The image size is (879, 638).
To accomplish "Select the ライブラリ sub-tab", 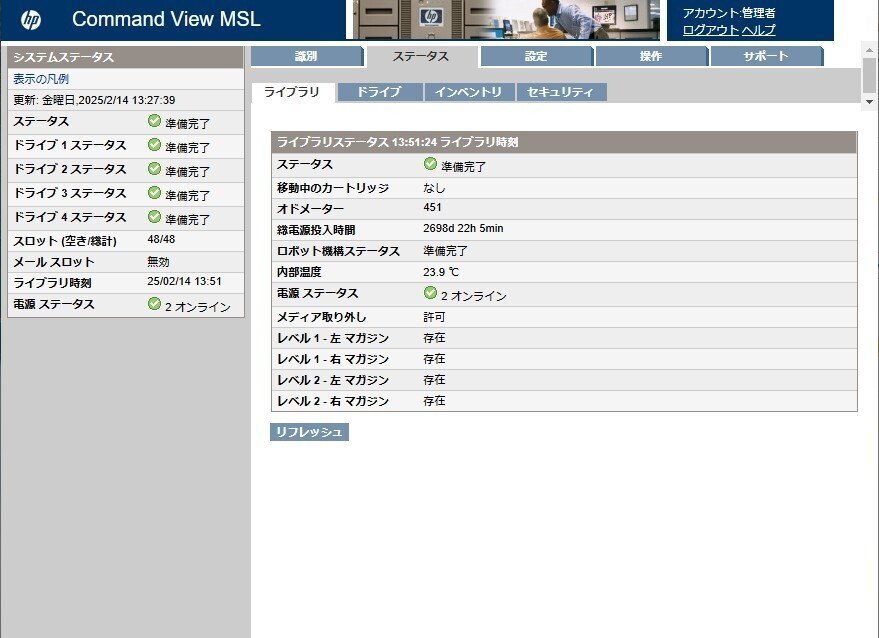I will pos(292,93).
